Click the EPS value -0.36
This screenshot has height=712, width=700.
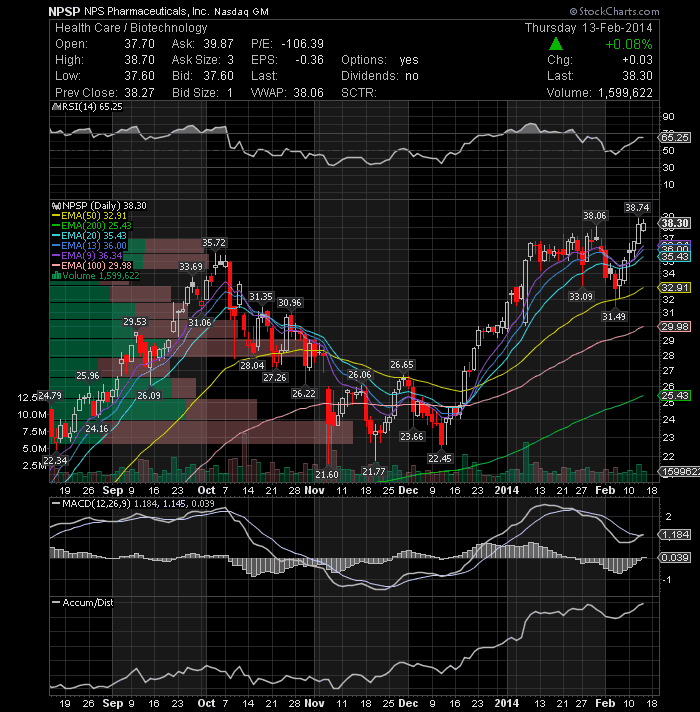click(x=309, y=60)
